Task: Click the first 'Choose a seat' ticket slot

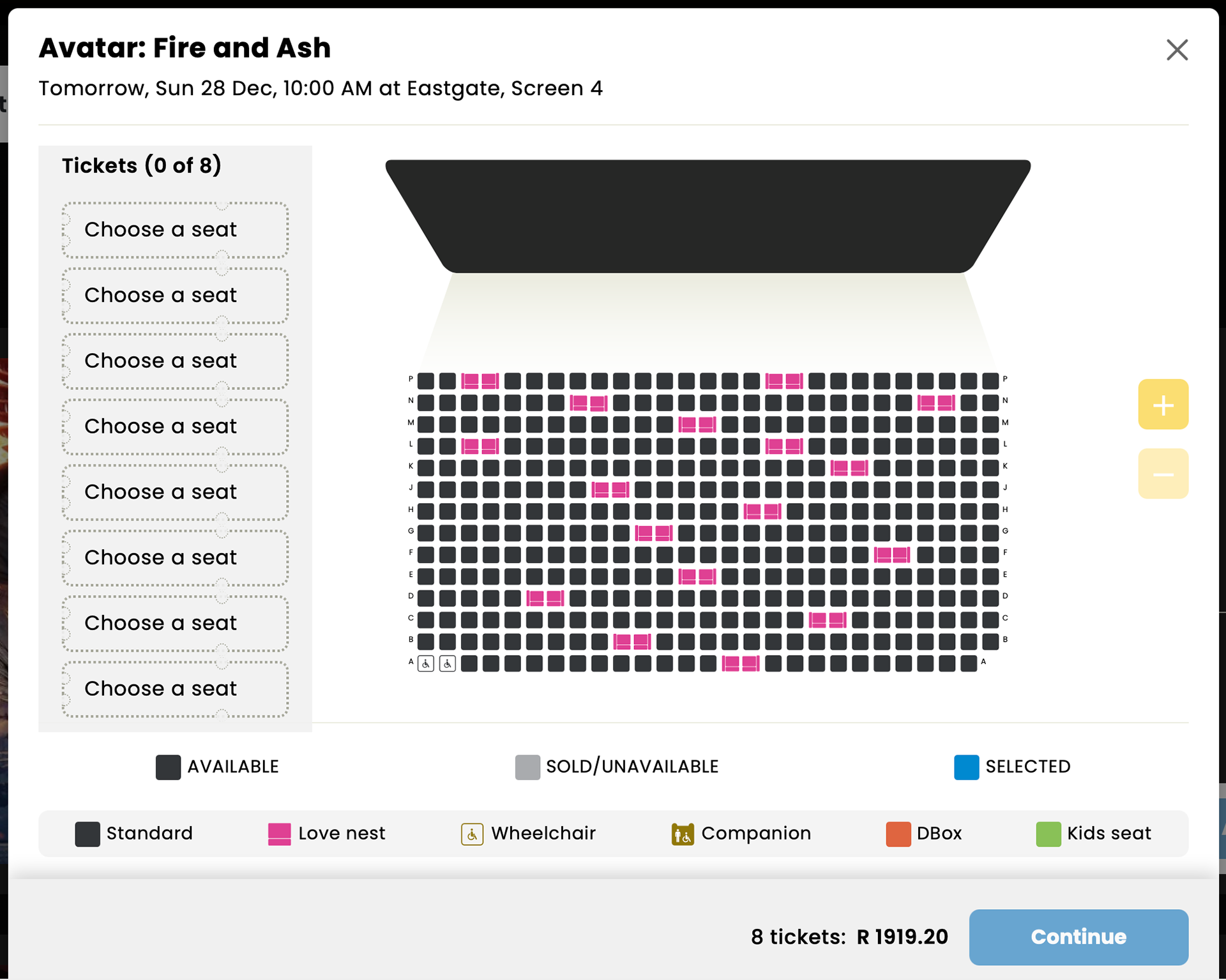Action: point(175,230)
